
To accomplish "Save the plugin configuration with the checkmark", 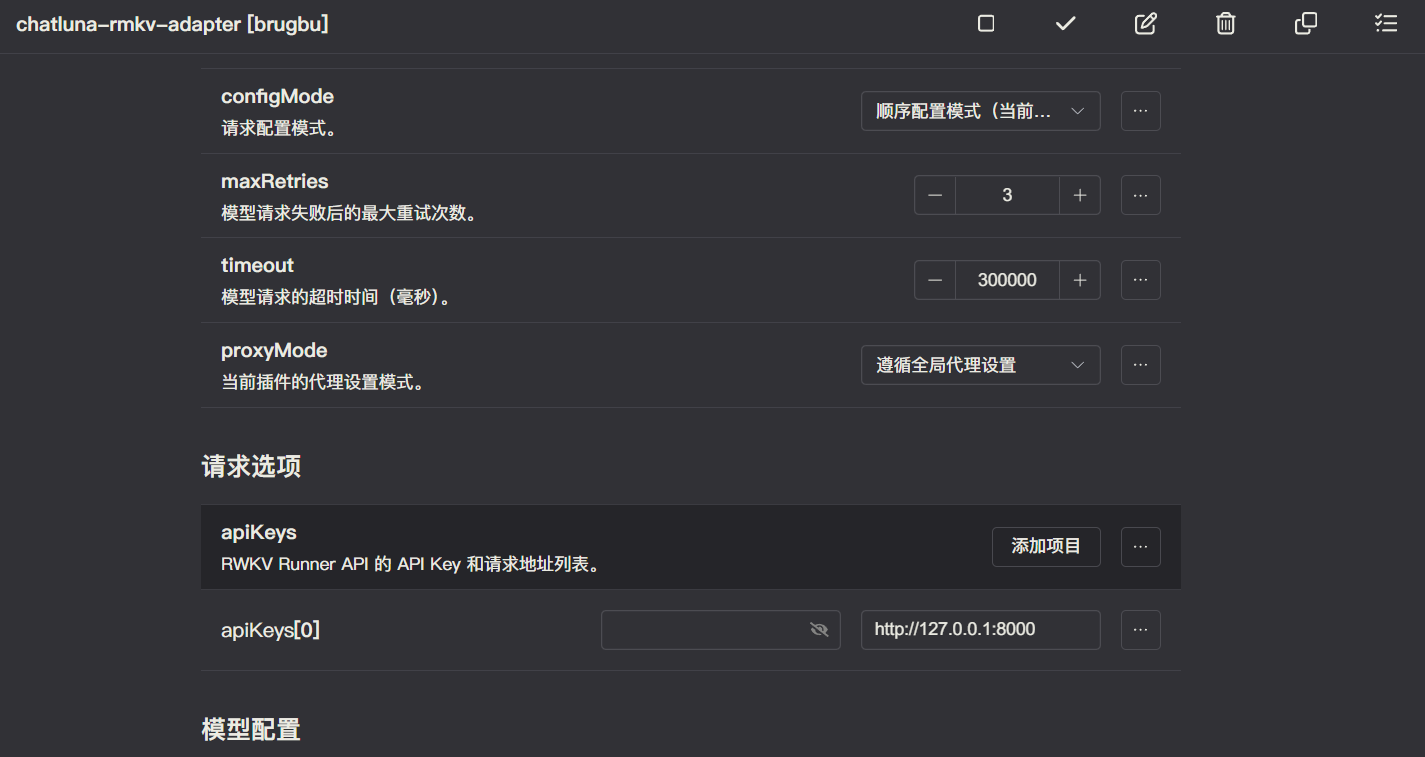I will (x=1065, y=23).
